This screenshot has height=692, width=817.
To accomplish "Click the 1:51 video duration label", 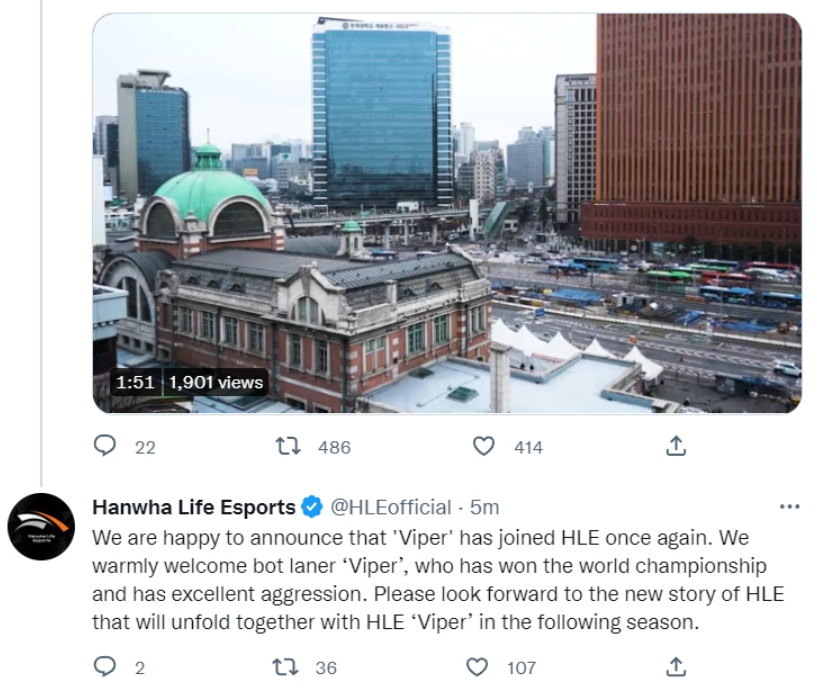I will point(135,382).
